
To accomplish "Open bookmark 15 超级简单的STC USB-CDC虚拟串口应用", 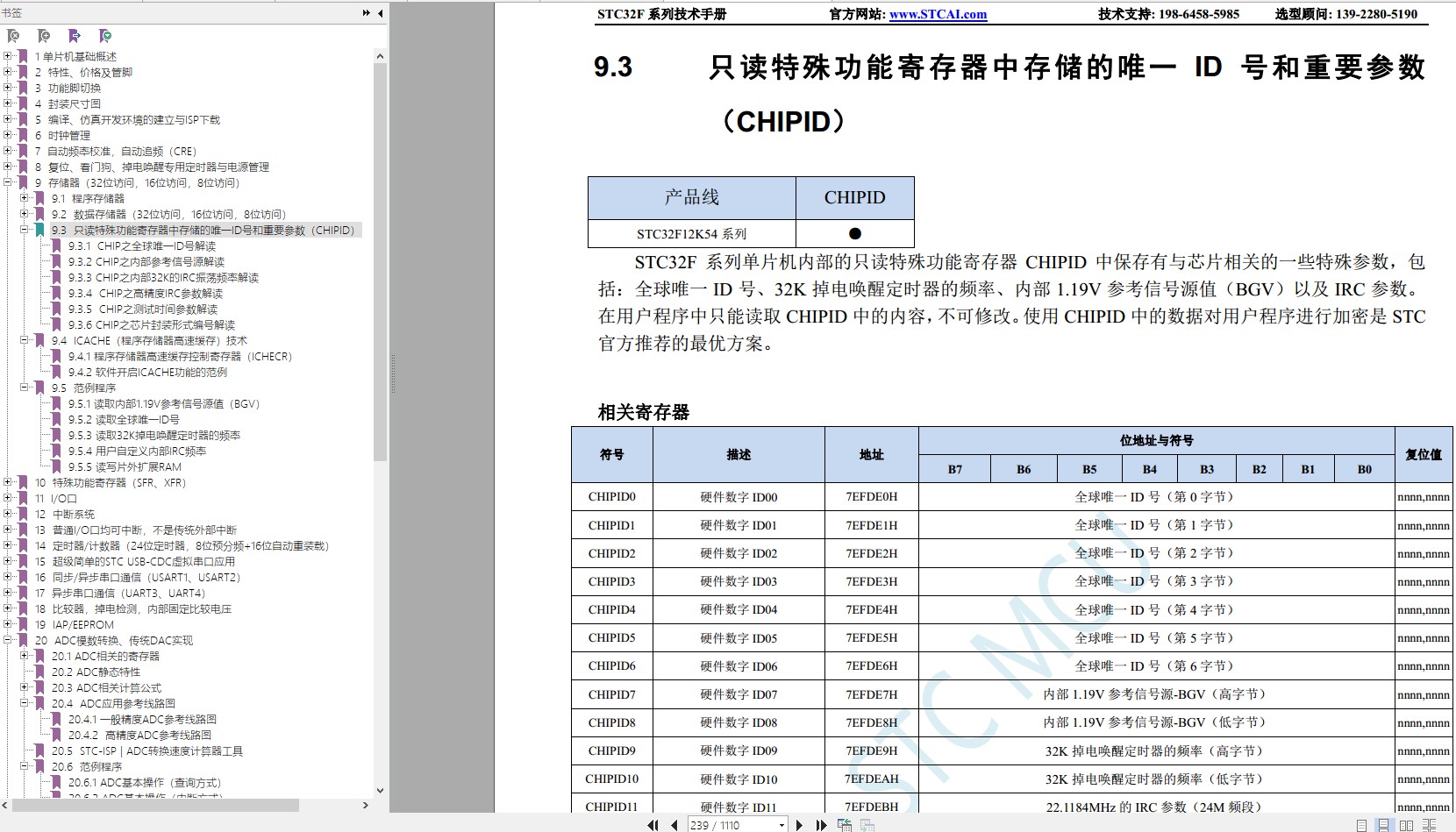I will [x=135, y=562].
